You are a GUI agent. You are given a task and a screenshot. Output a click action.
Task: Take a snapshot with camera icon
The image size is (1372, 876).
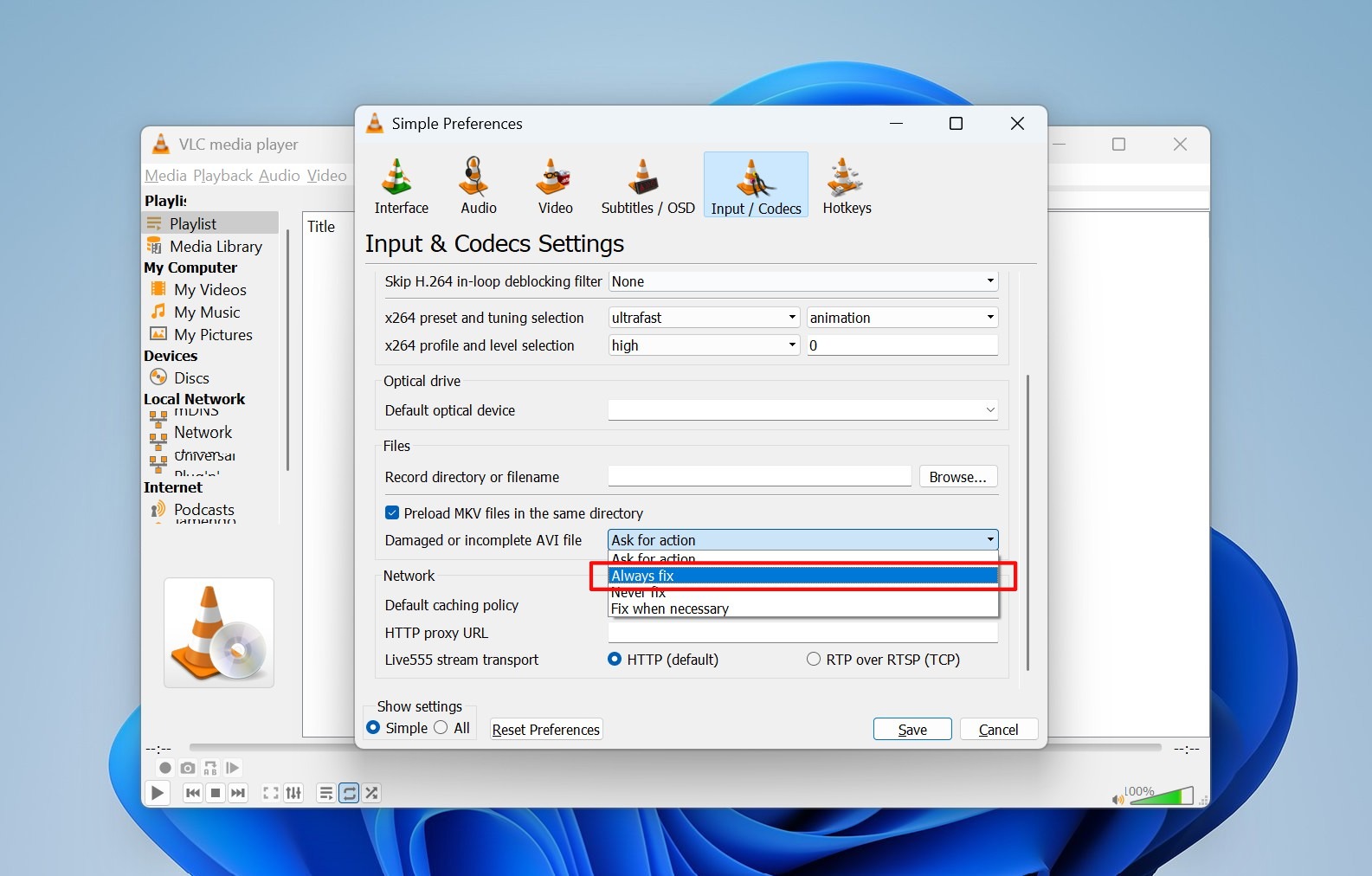[x=188, y=768]
